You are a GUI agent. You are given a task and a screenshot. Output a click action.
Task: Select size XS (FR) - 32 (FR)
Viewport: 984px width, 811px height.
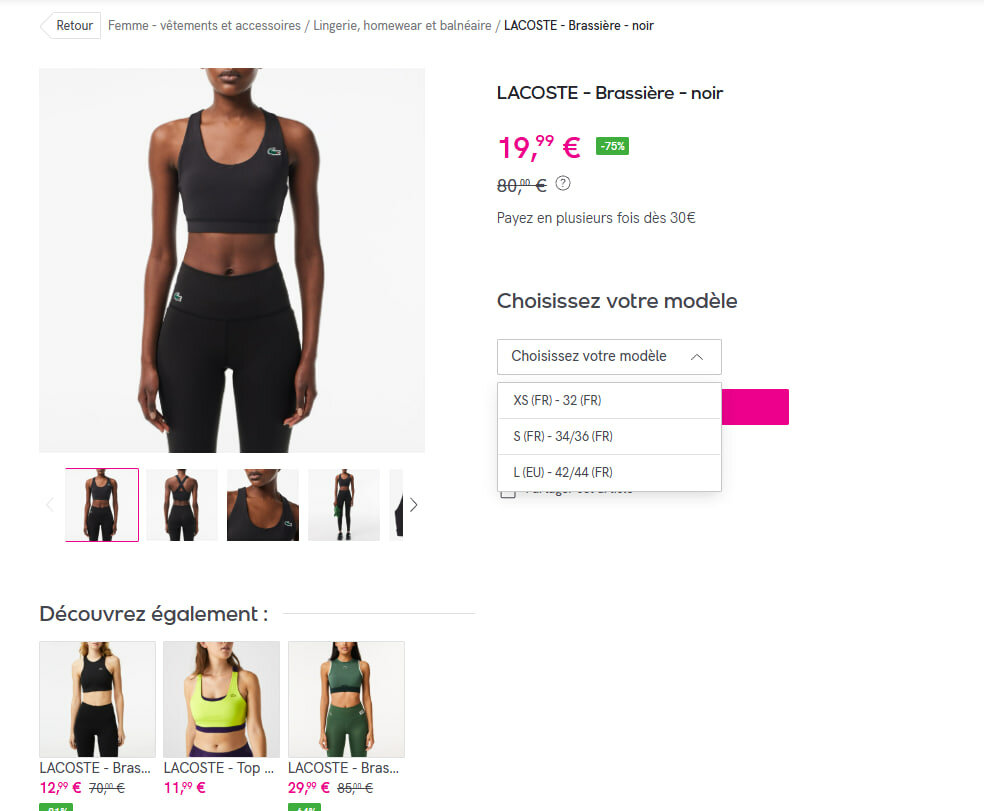[609, 400]
